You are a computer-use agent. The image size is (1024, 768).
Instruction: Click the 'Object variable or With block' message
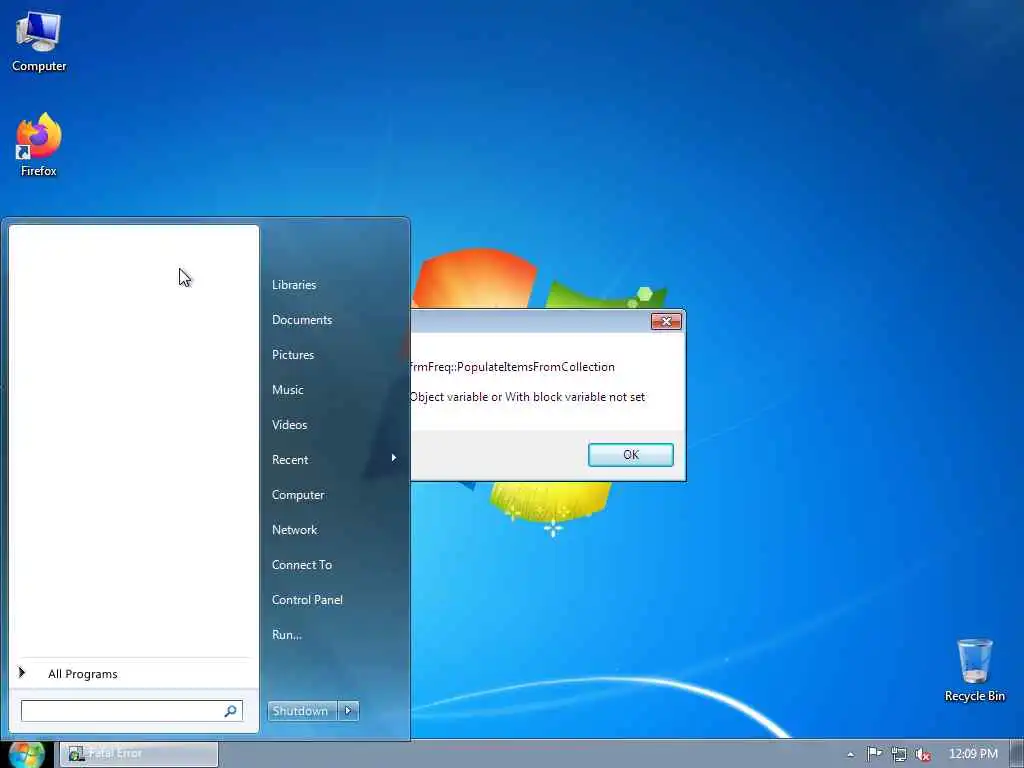coord(528,397)
